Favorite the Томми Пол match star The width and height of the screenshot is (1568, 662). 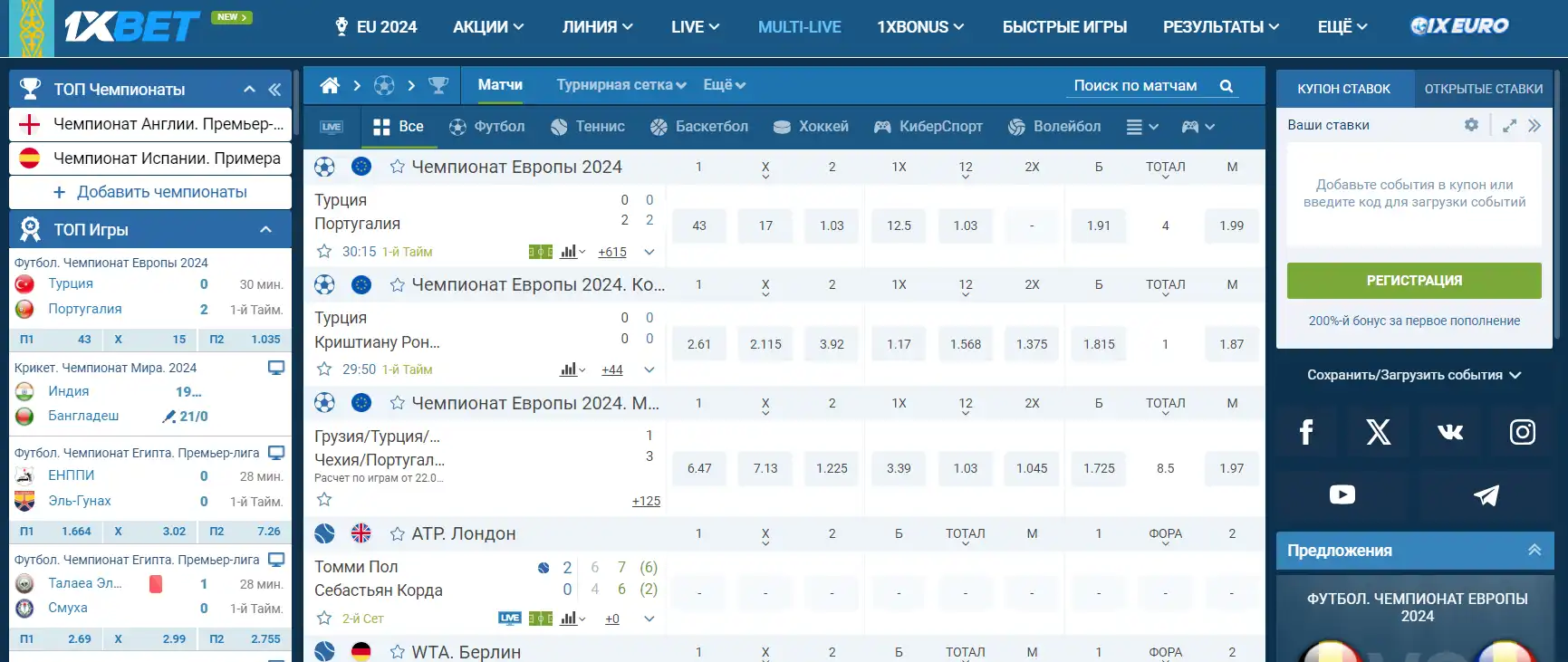coord(324,618)
